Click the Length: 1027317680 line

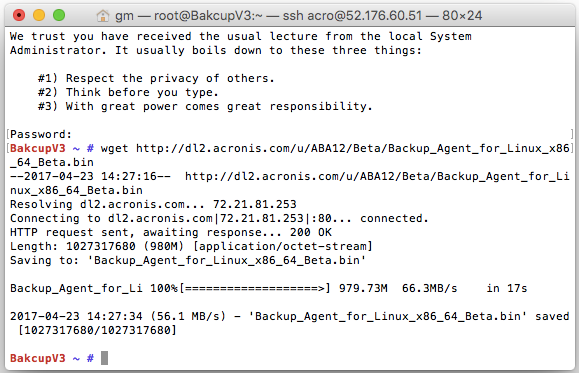coord(191,246)
